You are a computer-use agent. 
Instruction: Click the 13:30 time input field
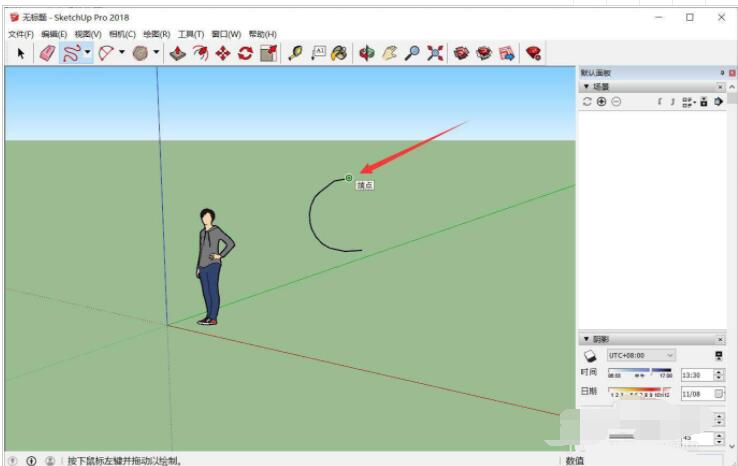(697, 375)
